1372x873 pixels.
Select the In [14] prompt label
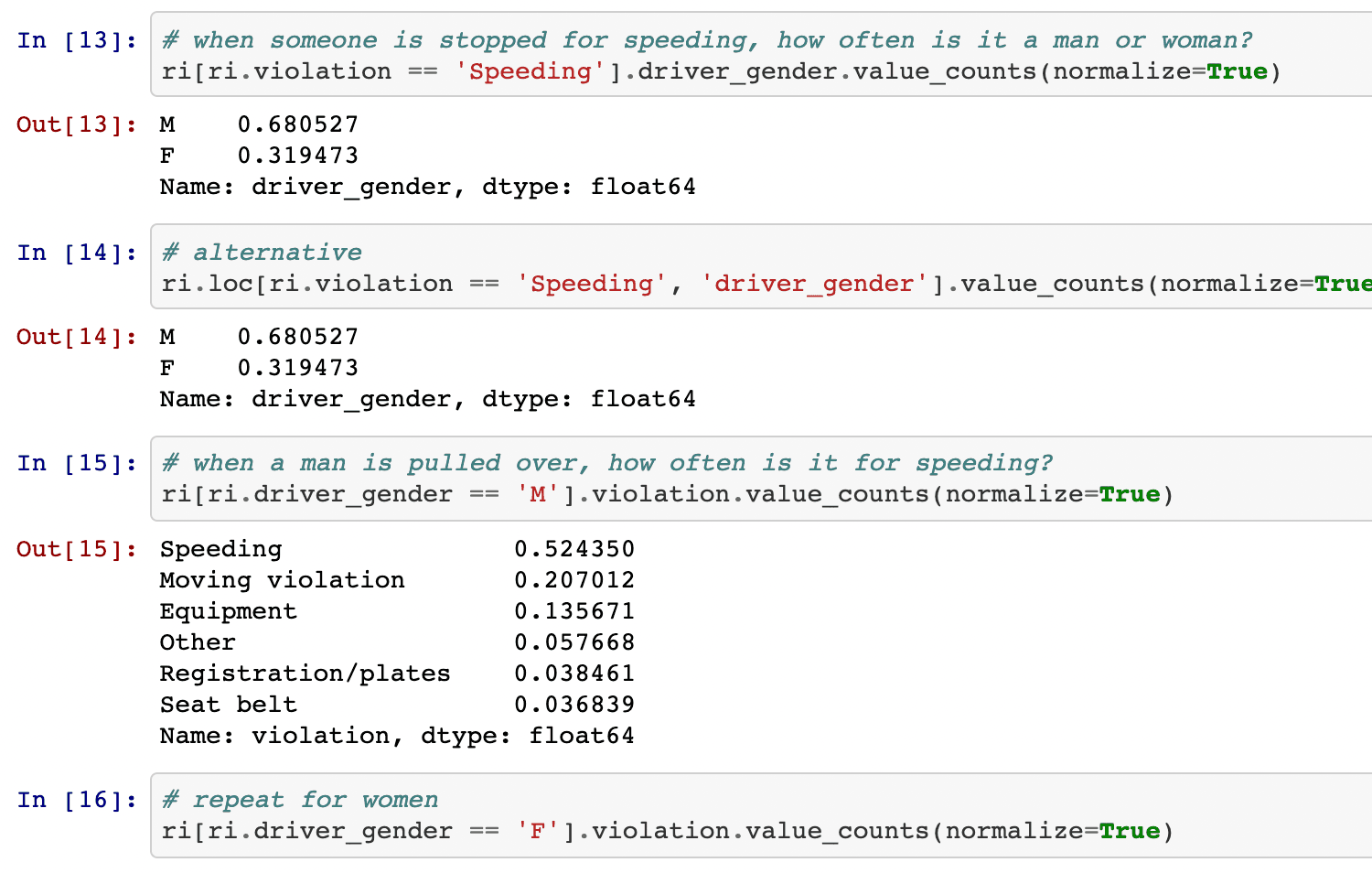point(77,253)
